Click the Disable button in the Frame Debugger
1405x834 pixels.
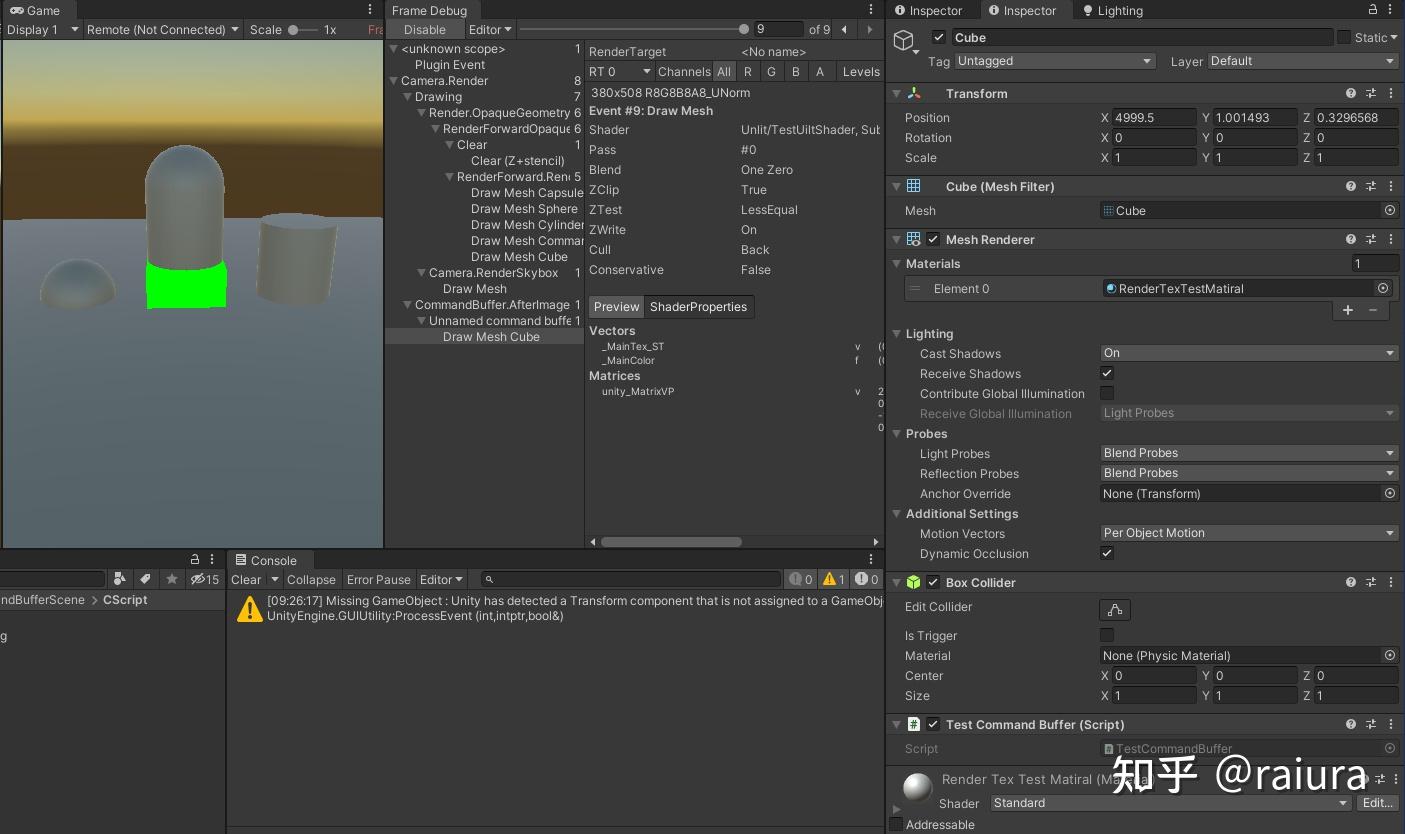click(x=427, y=29)
